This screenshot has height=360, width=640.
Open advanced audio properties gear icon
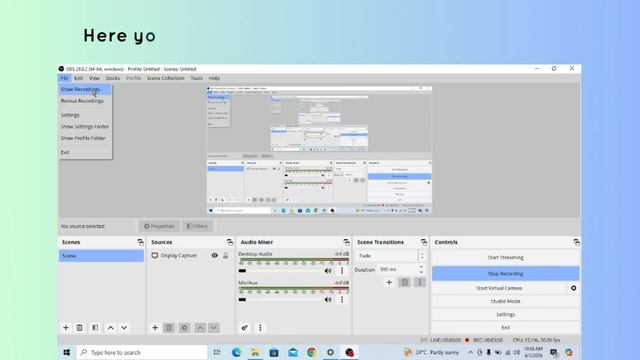(x=244, y=328)
